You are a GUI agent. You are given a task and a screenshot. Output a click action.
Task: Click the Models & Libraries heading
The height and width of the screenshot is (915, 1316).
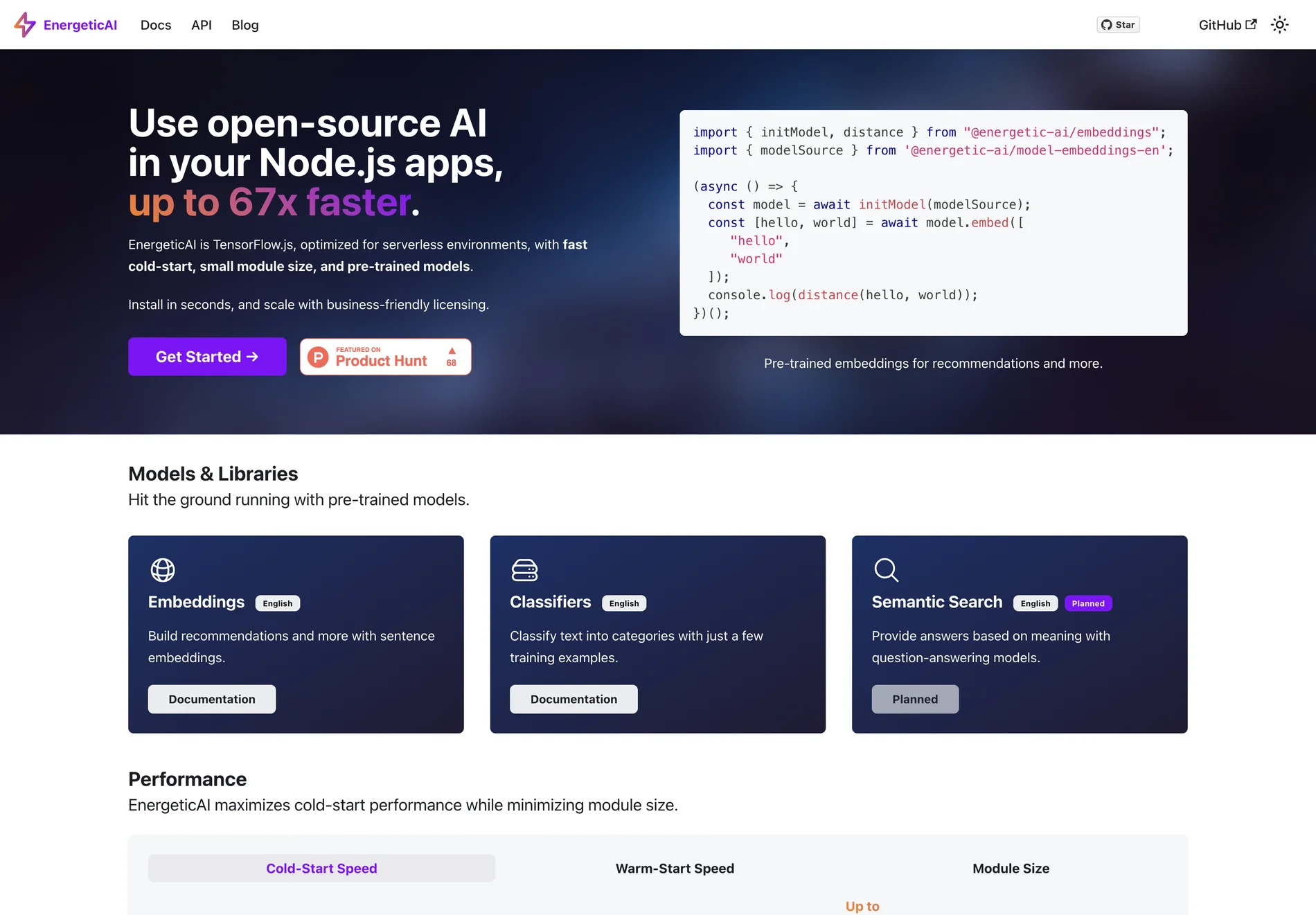pyautogui.click(x=213, y=474)
